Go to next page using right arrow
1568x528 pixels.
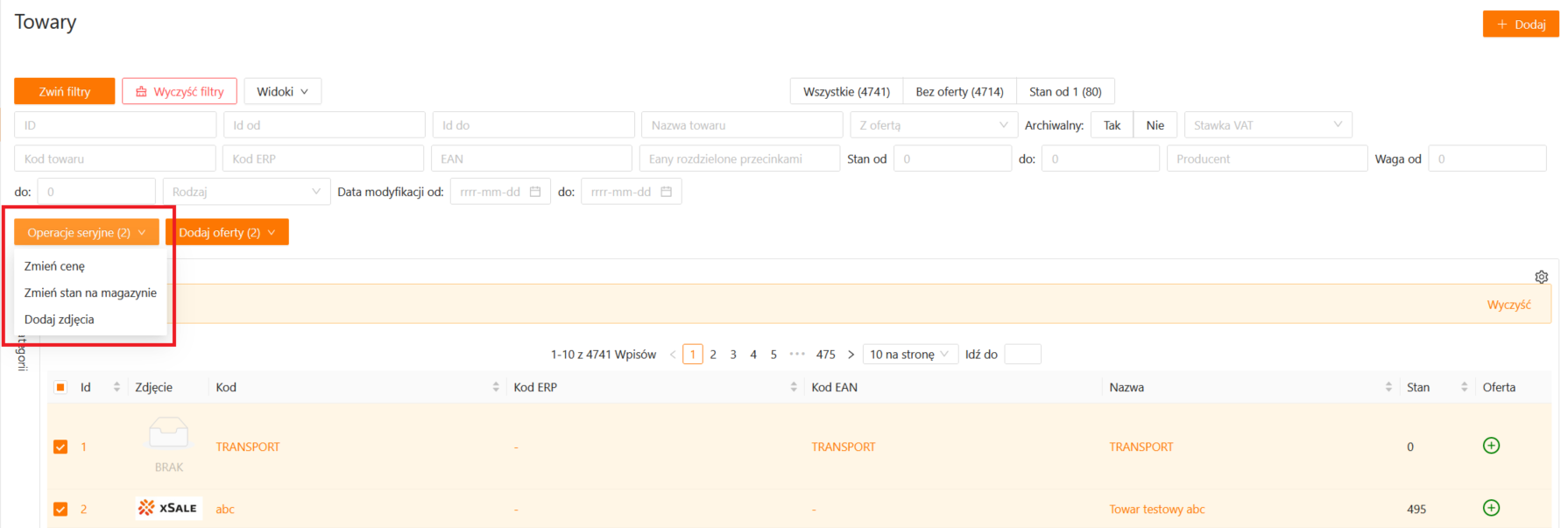[851, 355]
